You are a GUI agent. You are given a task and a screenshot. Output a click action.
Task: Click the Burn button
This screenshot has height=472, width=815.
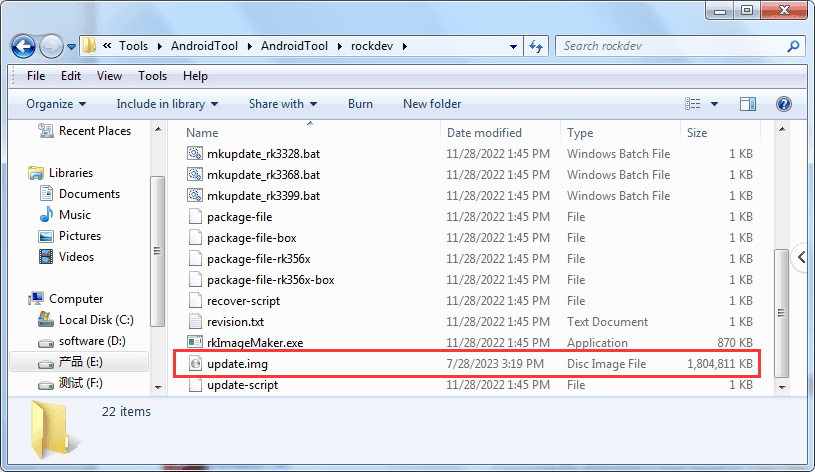point(360,104)
